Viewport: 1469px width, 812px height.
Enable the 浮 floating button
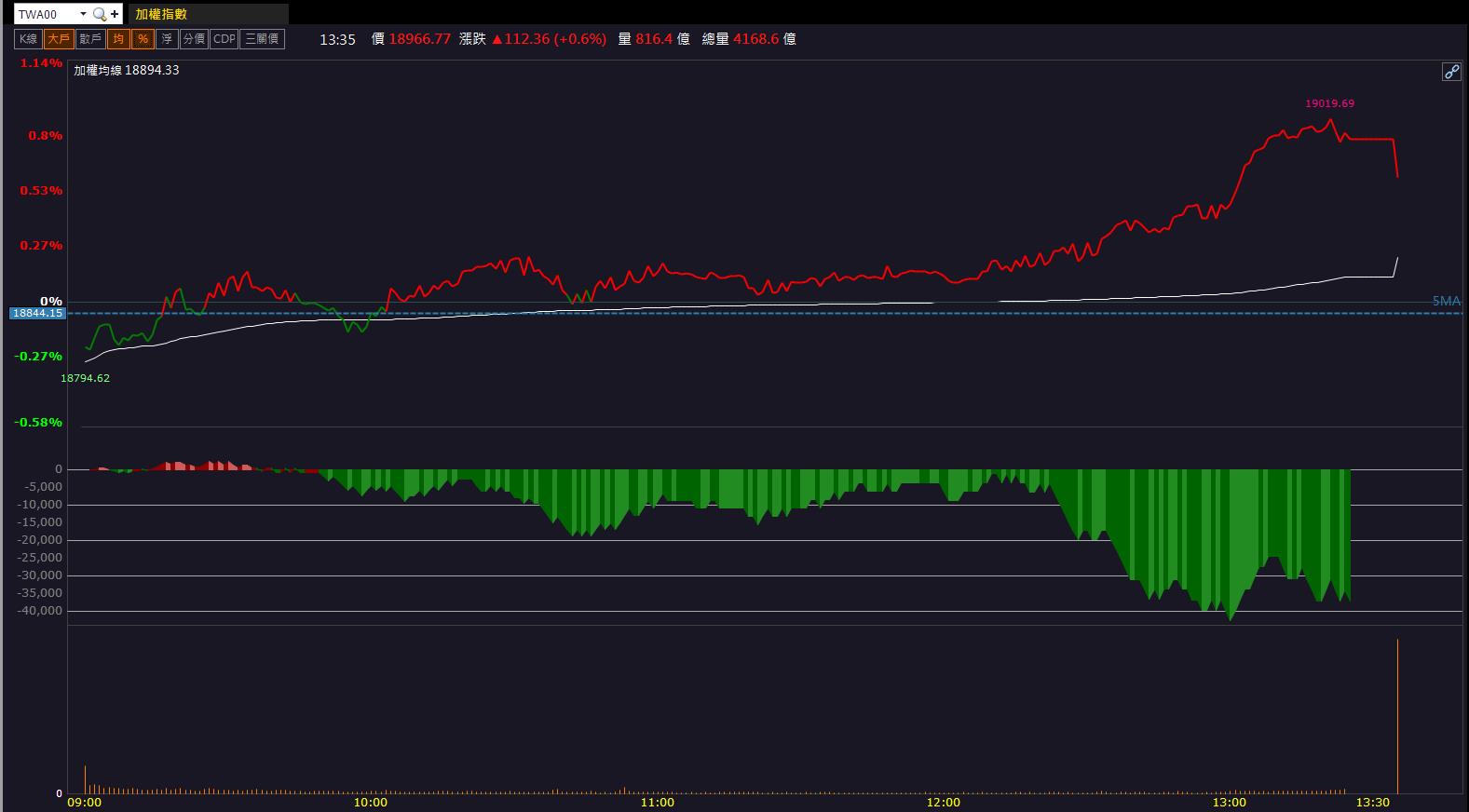(x=167, y=39)
